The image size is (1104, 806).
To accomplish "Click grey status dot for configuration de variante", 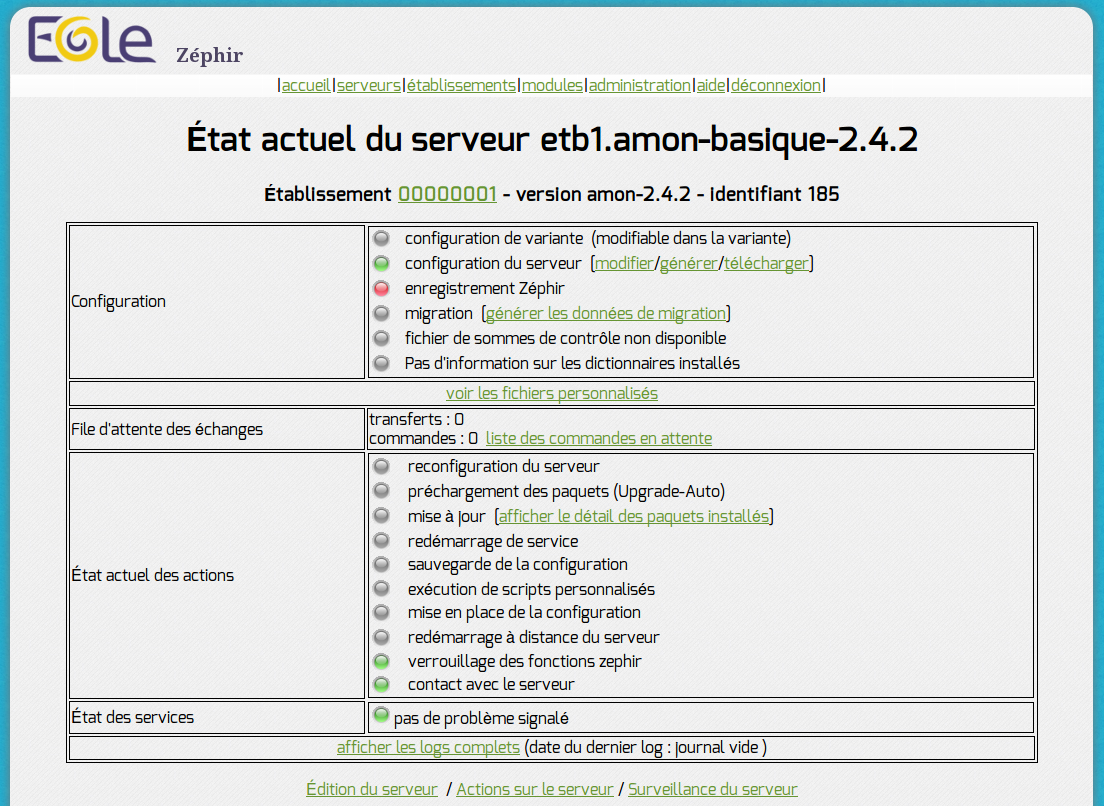I will pos(382,238).
